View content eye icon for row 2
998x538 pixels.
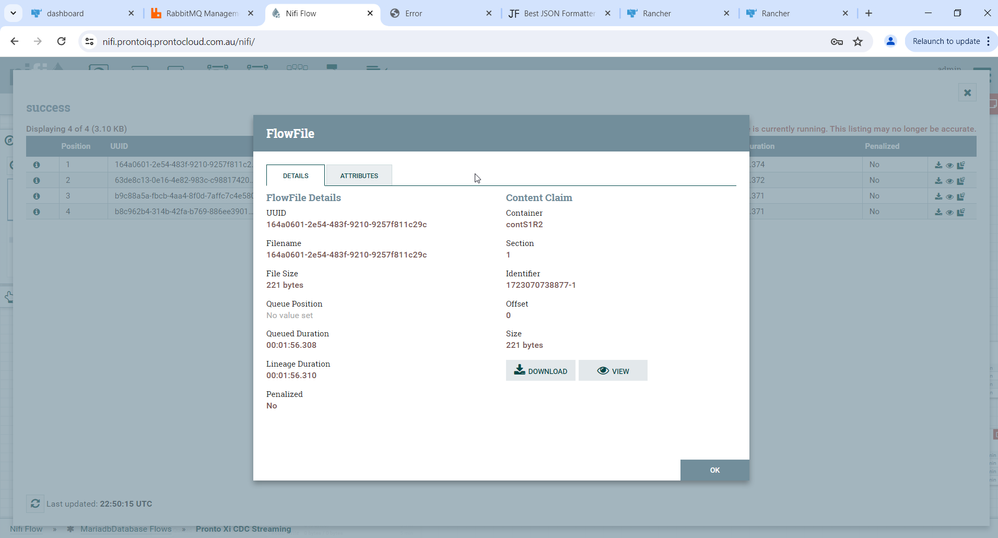[950, 181]
